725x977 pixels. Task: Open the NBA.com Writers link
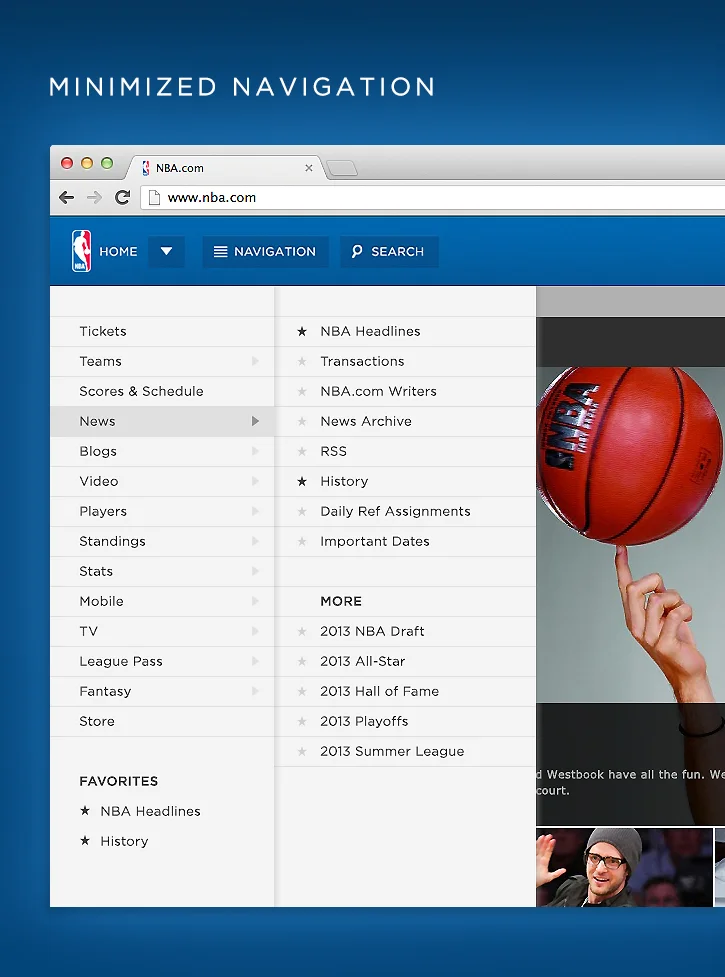[378, 391]
